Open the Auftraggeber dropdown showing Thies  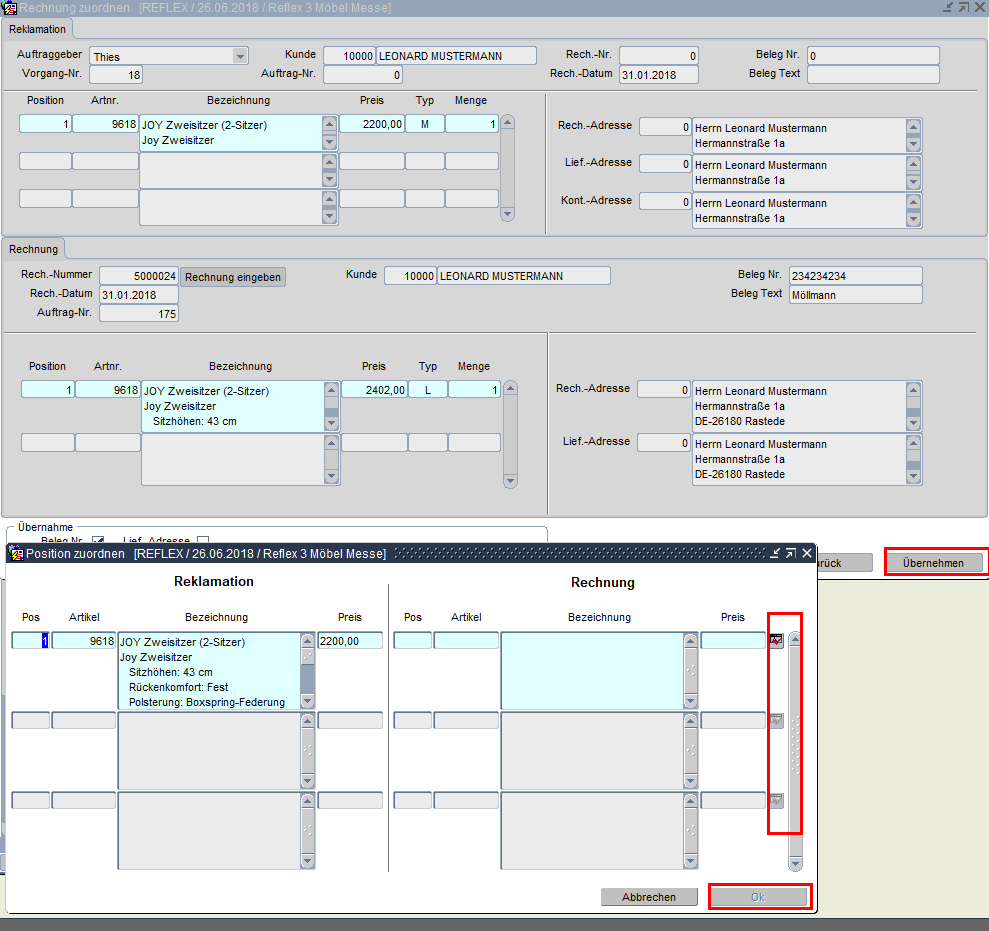[x=239, y=56]
